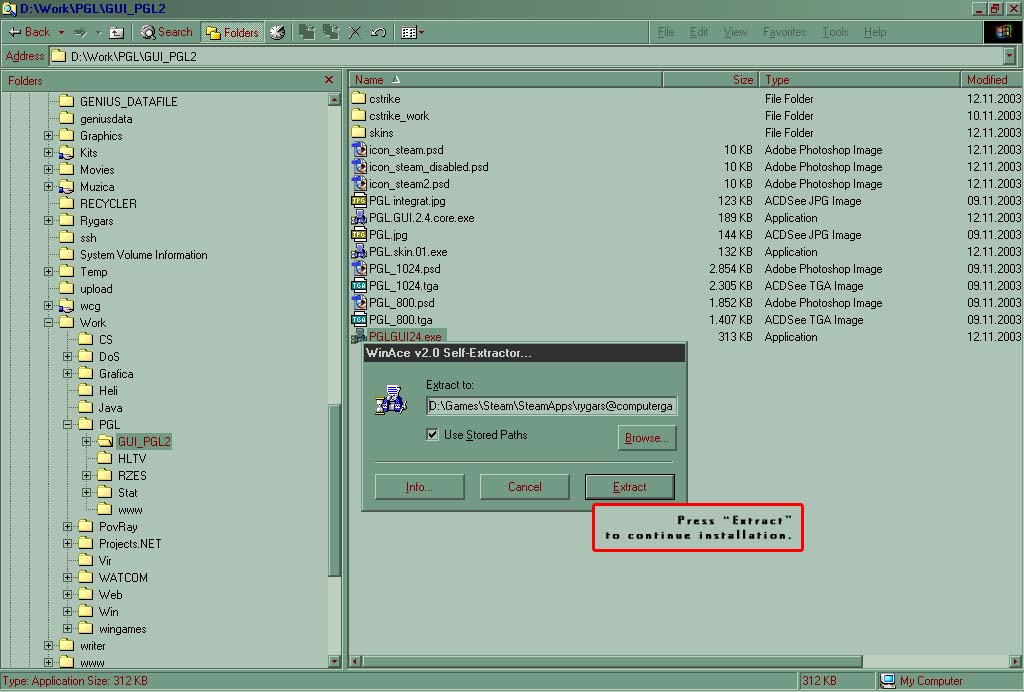Select the PGL_800.psd file icon
This screenshot has width=1024, height=692.
(x=359, y=302)
